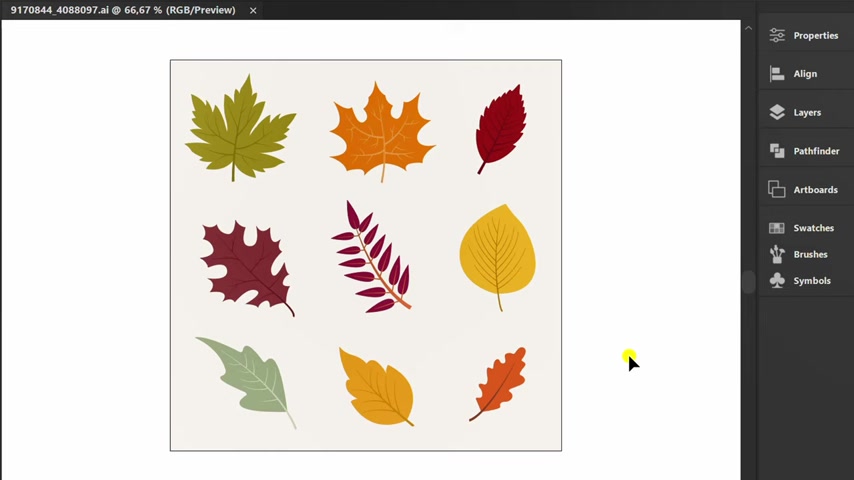Close the 9170844_4088097.ai document tab
The width and height of the screenshot is (854, 480).
(253, 10)
